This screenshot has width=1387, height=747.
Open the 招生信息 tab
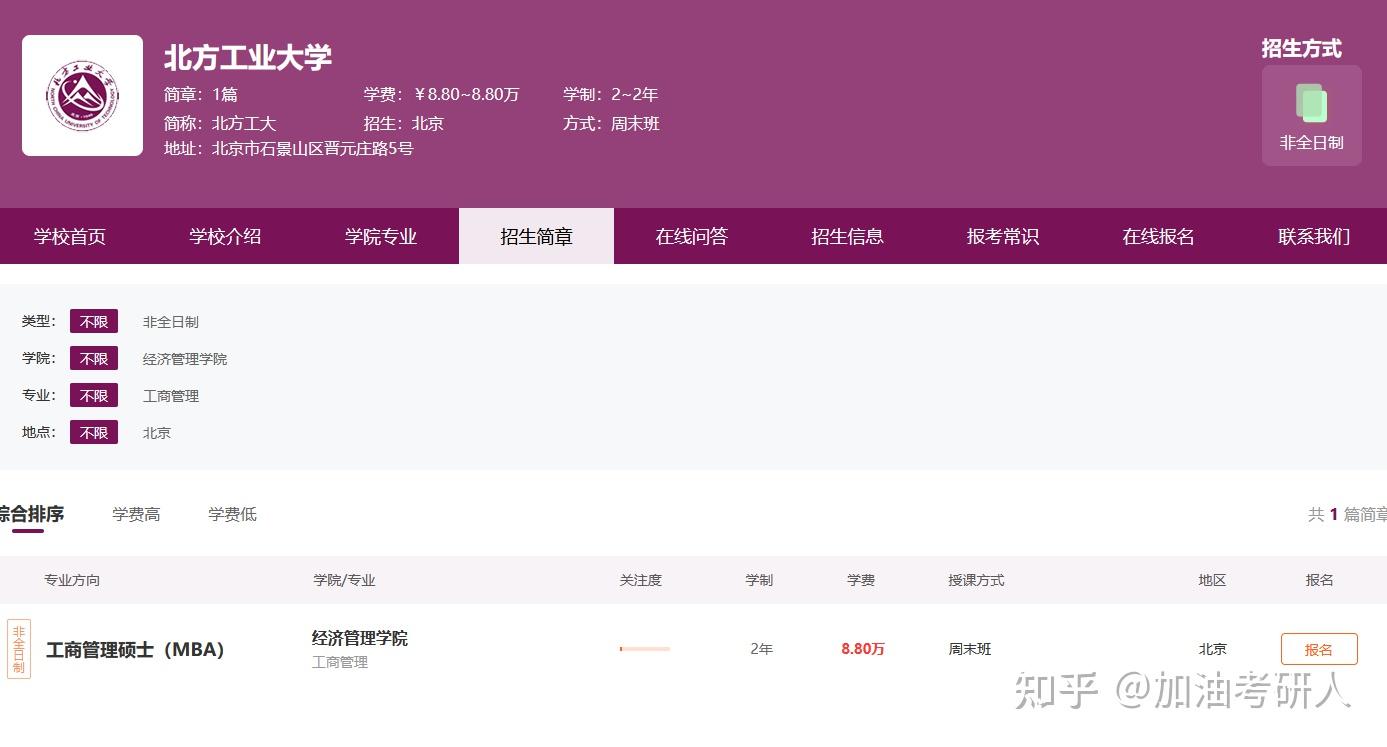pos(847,237)
